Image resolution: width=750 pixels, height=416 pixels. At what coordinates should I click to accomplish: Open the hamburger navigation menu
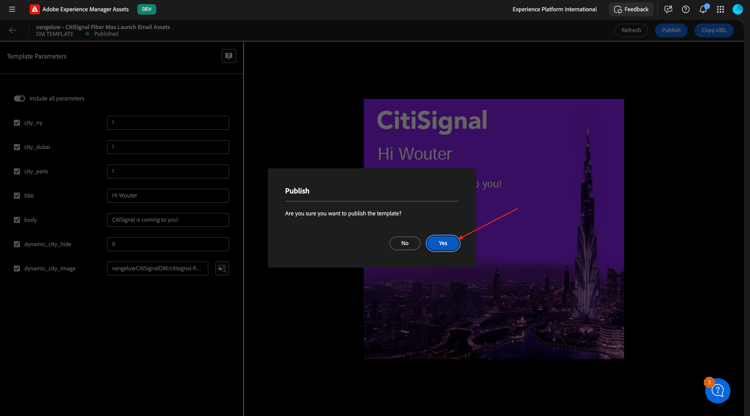coord(12,9)
